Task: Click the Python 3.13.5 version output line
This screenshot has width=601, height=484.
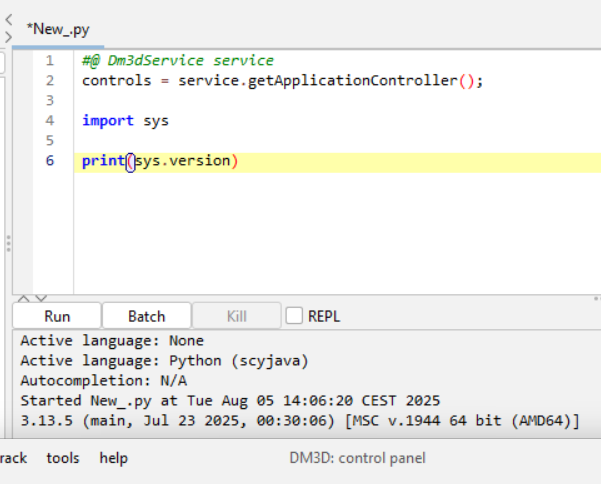Action: click(300, 421)
